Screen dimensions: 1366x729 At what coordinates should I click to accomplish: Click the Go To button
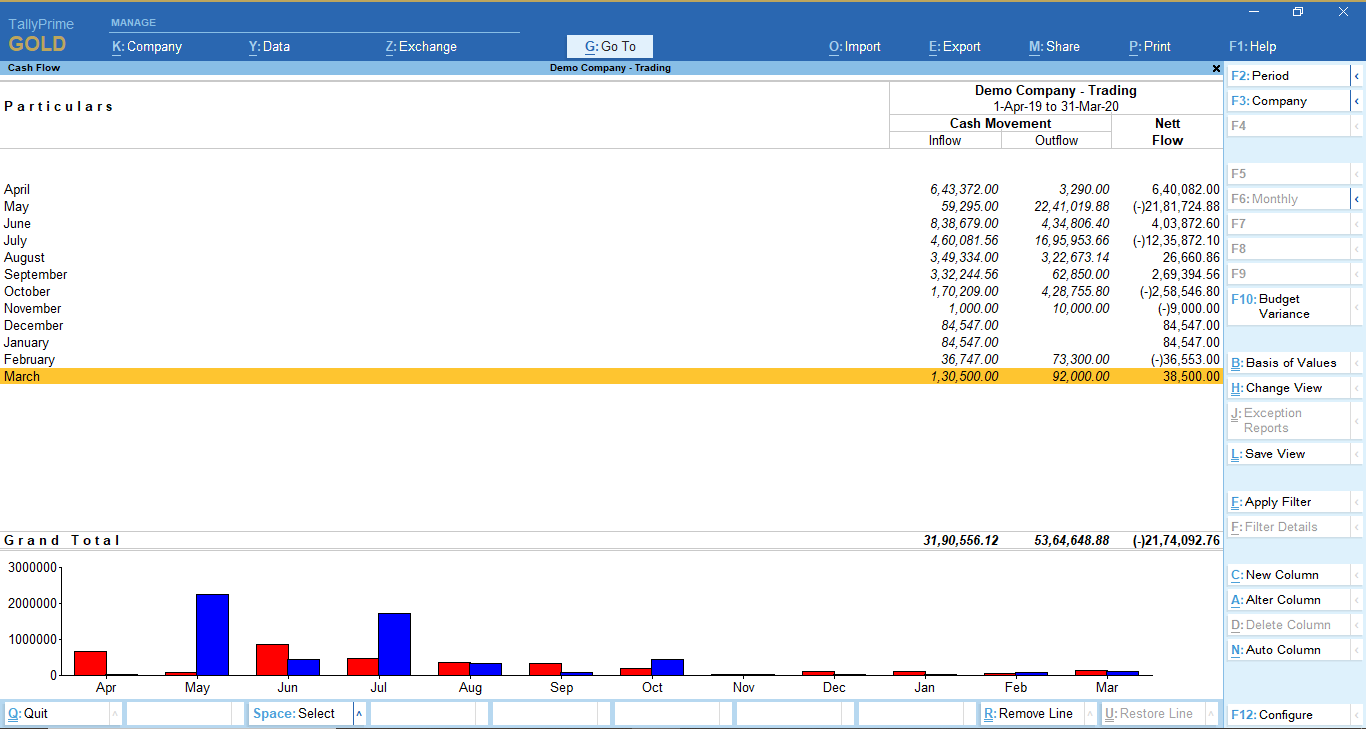coord(608,46)
